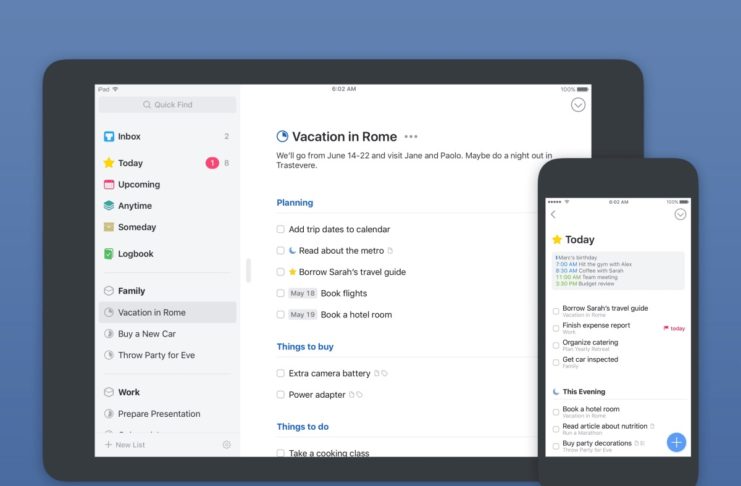
Task: Check off Book flights
Action: click(x=280, y=293)
